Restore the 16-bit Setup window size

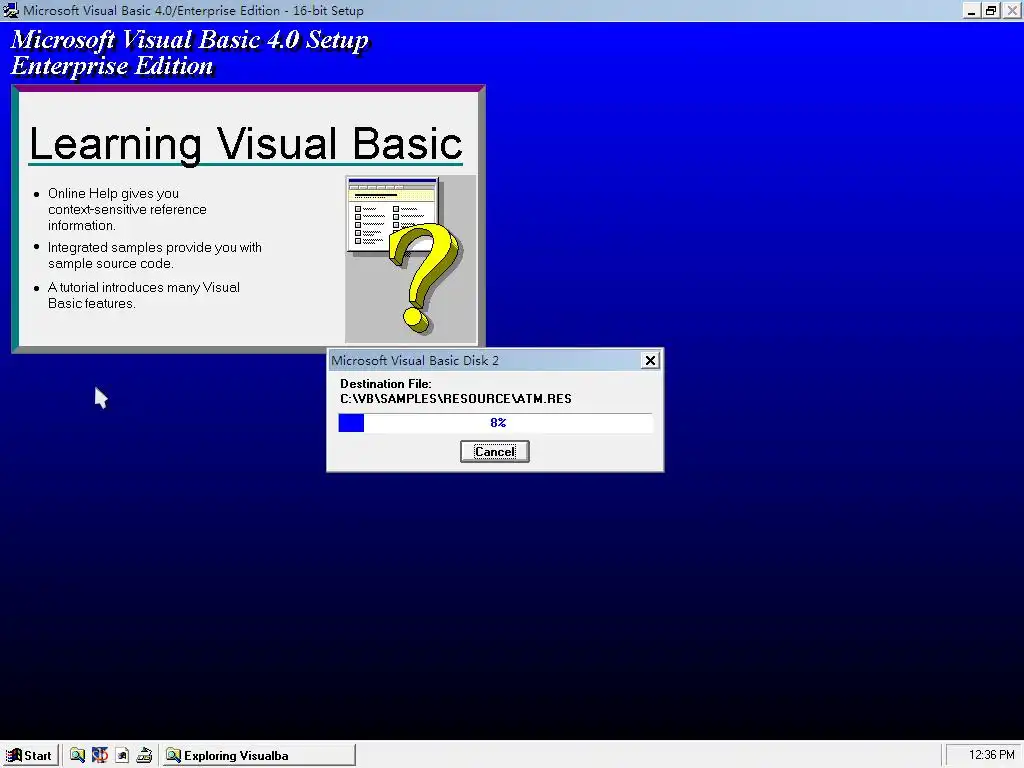click(x=991, y=10)
